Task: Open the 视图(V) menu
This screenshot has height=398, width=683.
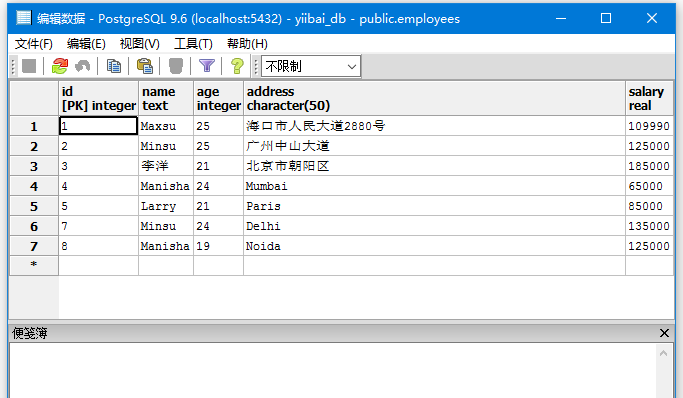Action: tap(139, 44)
